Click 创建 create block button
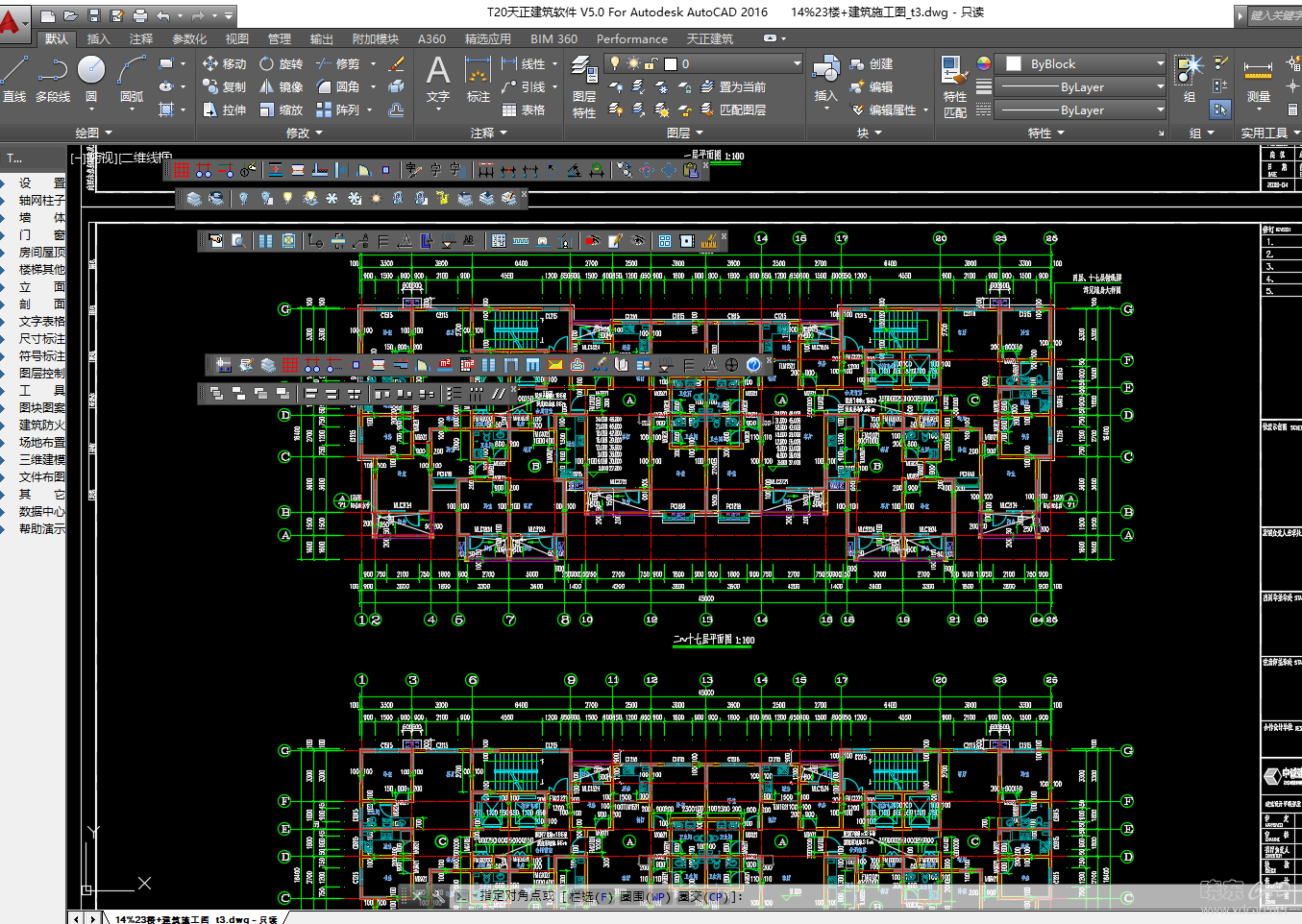Screen dimensions: 1302x924 872,63
